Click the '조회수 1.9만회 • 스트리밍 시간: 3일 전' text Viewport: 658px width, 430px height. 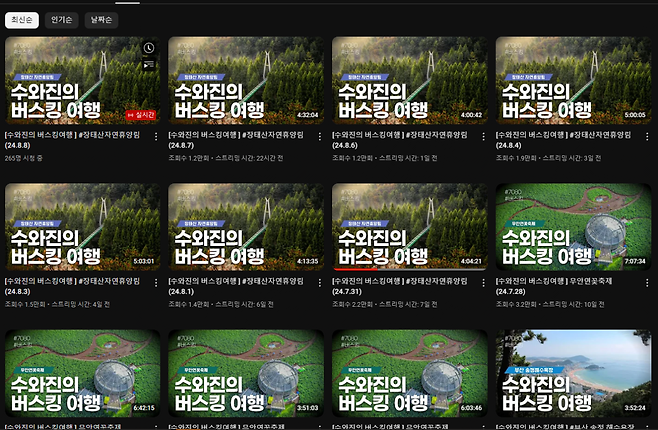coord(548,158)
